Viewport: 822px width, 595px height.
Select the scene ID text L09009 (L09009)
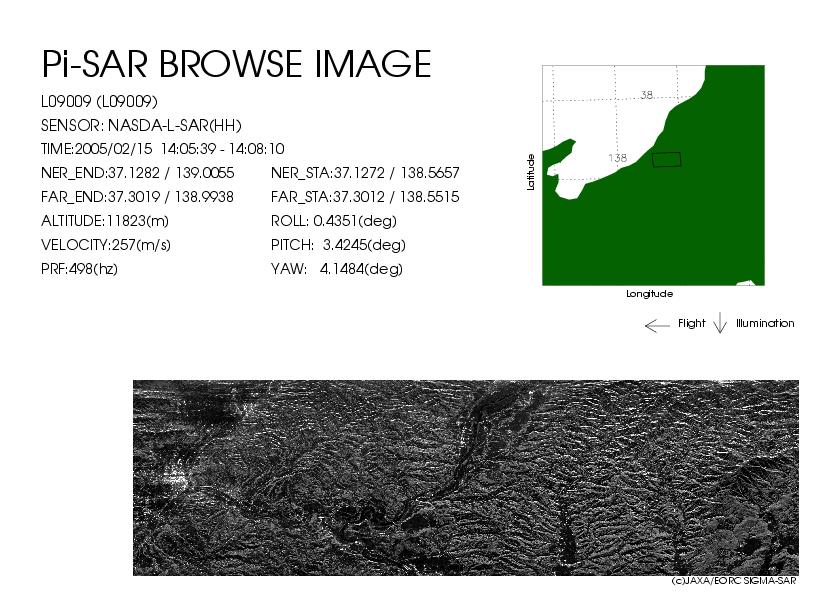coord(99,102)
